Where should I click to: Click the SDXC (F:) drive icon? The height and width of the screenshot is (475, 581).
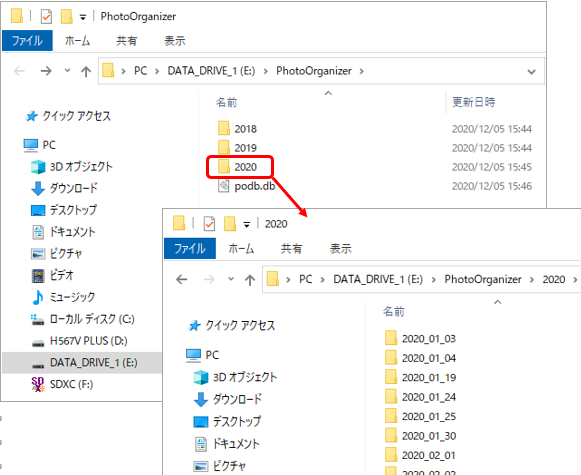coord(38,384)
